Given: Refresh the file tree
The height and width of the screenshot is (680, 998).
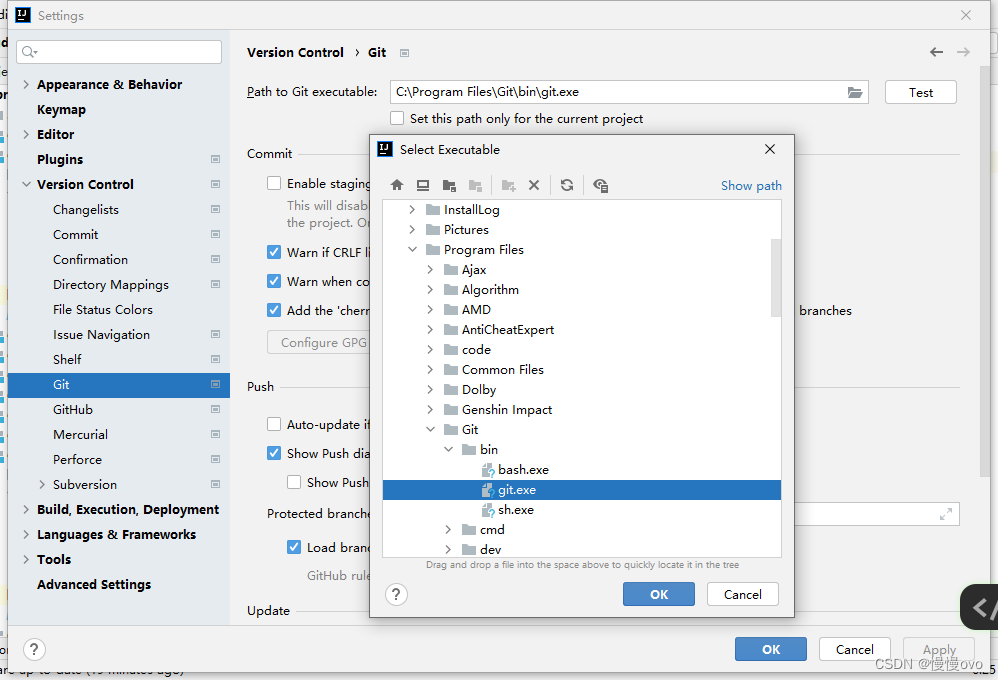Looking at the screenshot, I should coord(567,185).
